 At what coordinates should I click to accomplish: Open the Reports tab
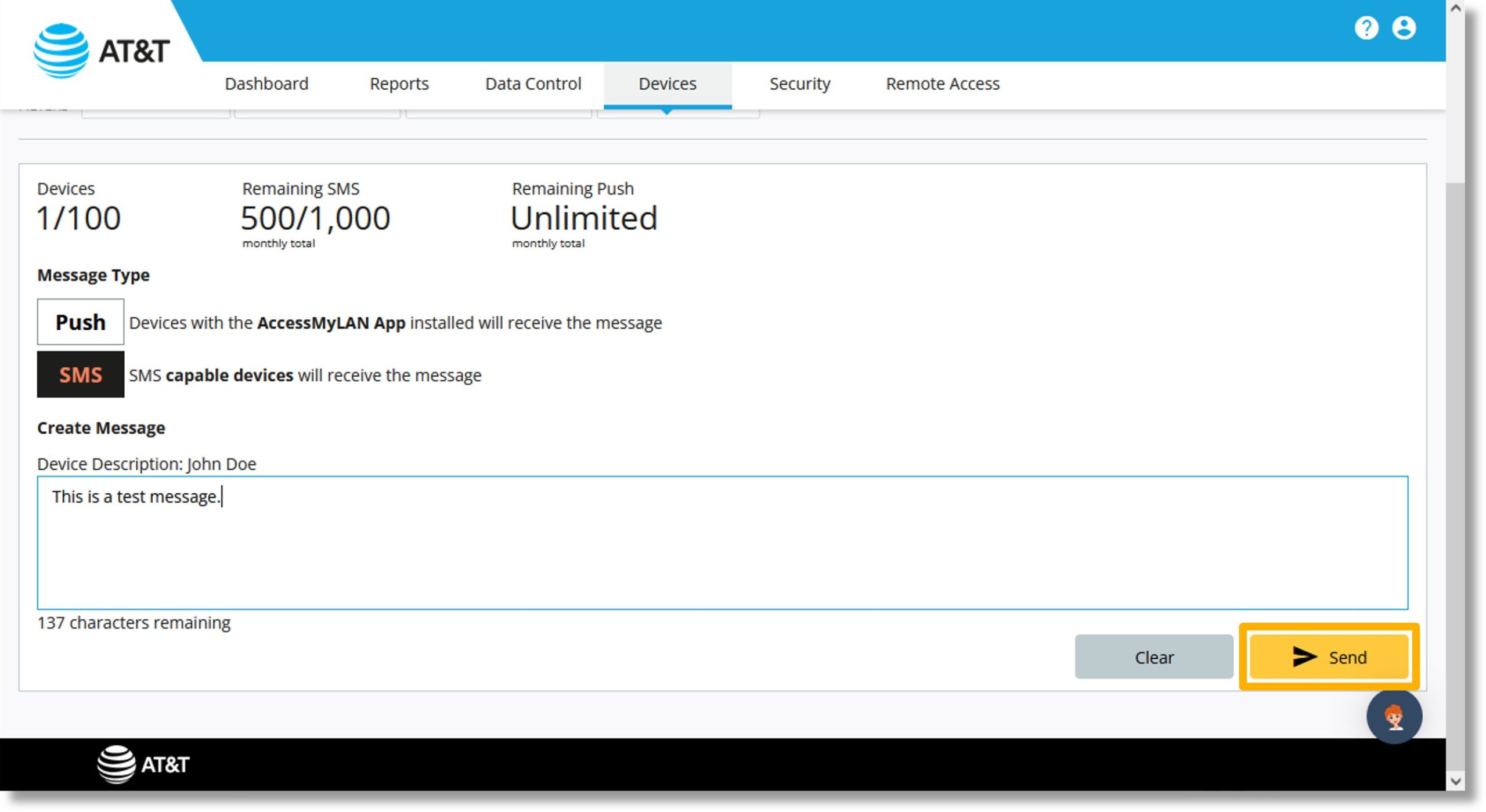coord(399,84)
